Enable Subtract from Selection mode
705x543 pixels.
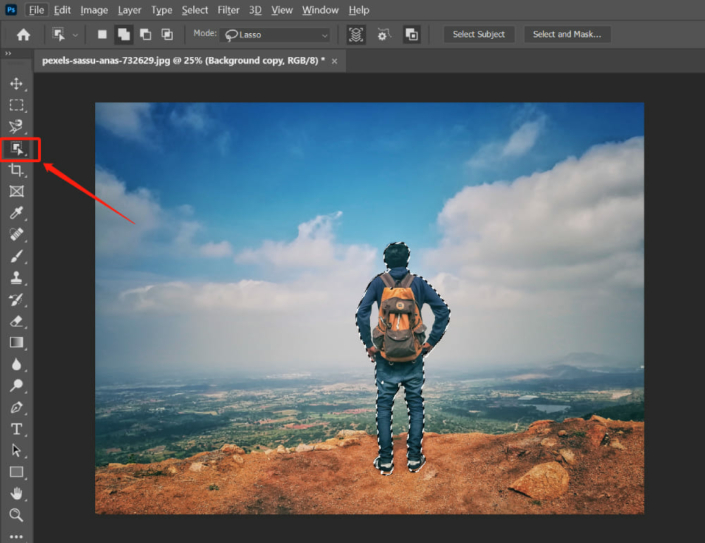[x=145, y=34]
